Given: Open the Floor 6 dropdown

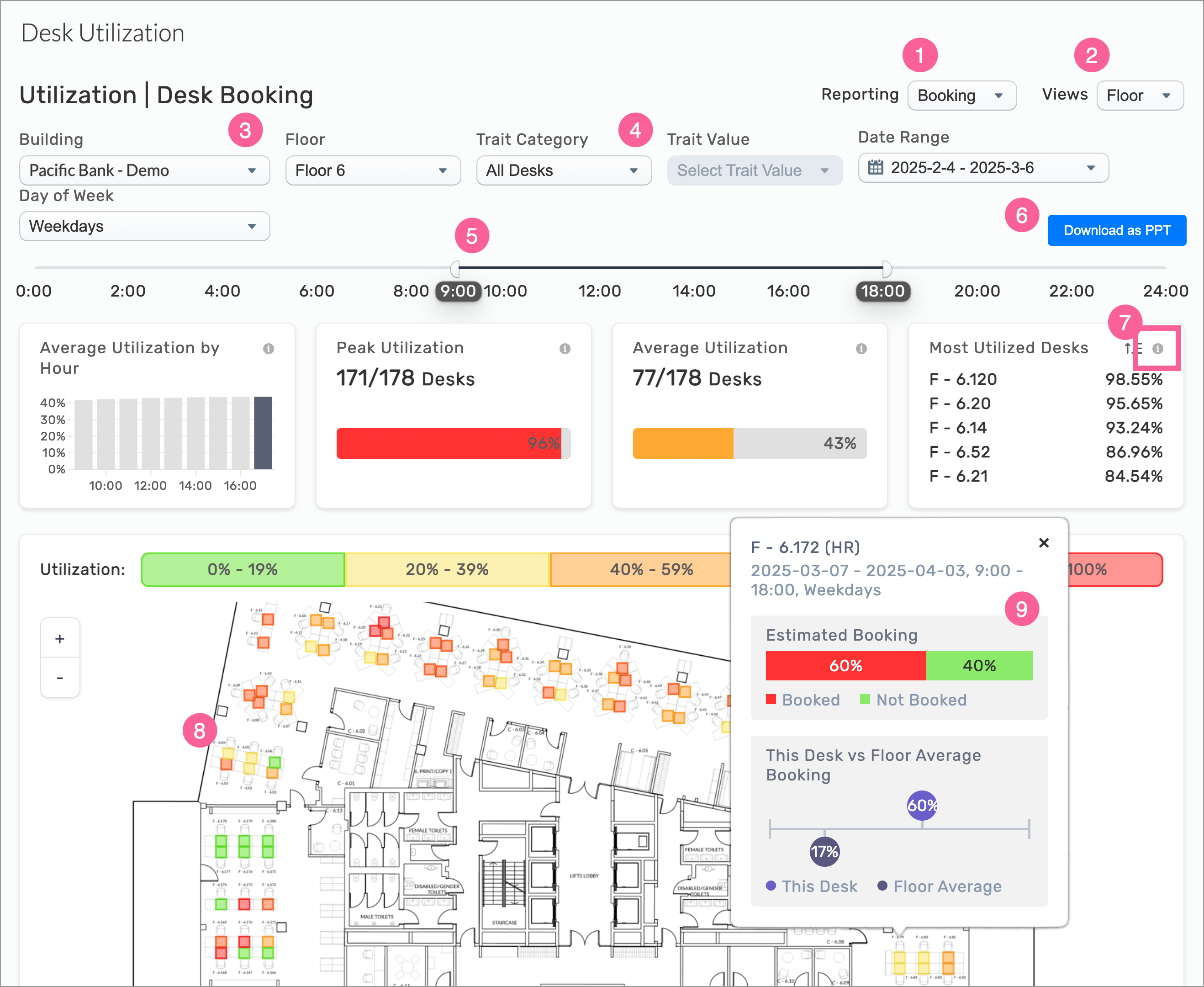Looking at the screenshot, I should point(373,170).
